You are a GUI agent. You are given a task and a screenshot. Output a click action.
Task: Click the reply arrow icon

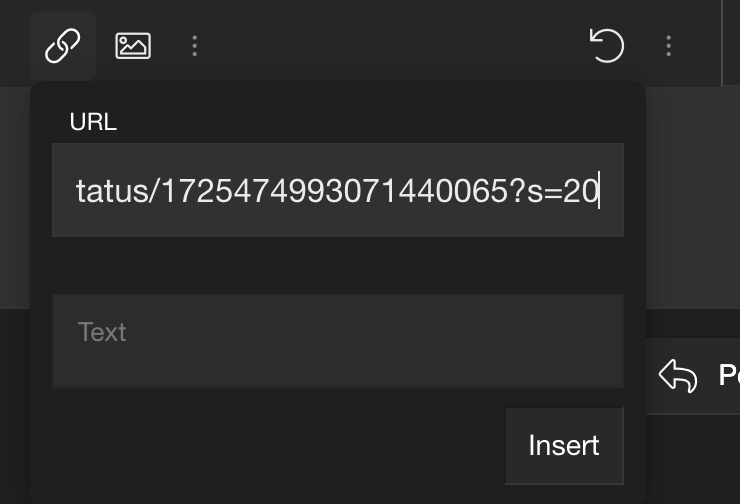click(678, 376)
